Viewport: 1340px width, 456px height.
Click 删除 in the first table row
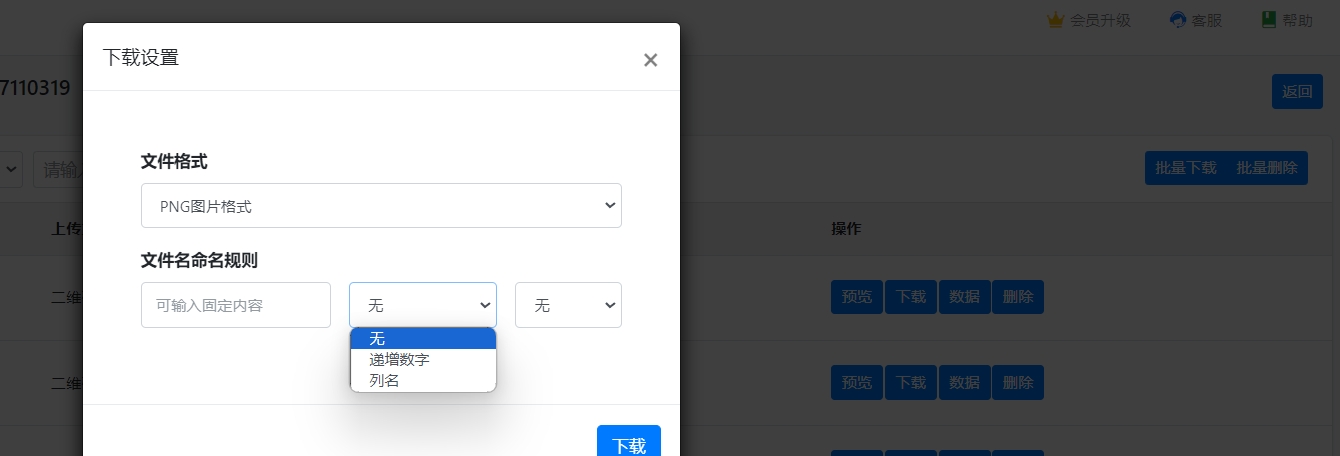pyautogui.click(x=1017, y=297)
